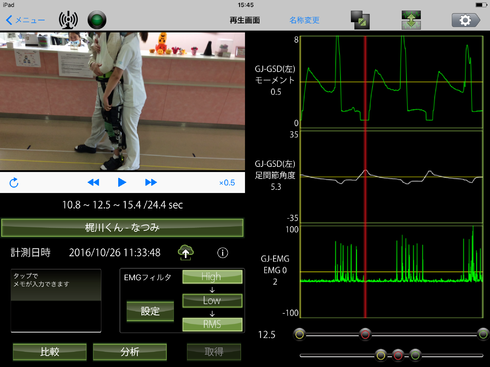The width and height of the screenshot is (490, 367).
Task: Reload the video with circular arrow
Action: (x=14, y=182)
